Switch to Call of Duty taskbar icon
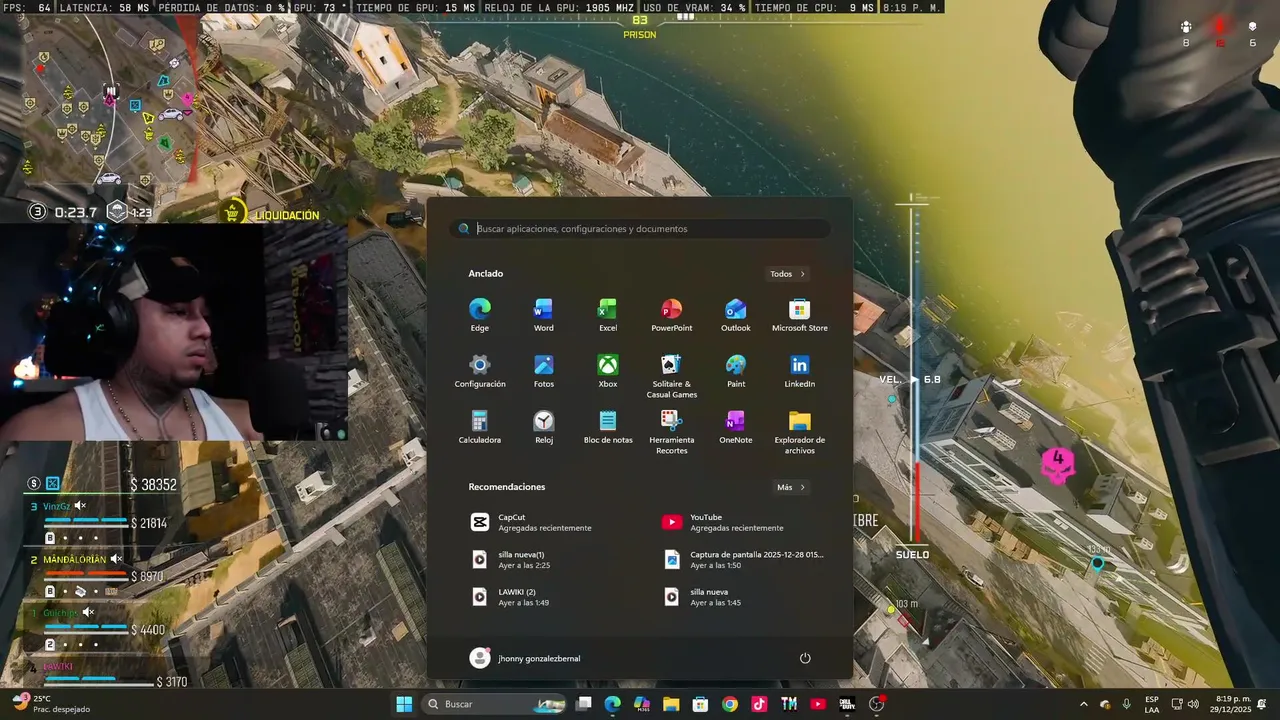The image size is (1280, 720). 847,704
